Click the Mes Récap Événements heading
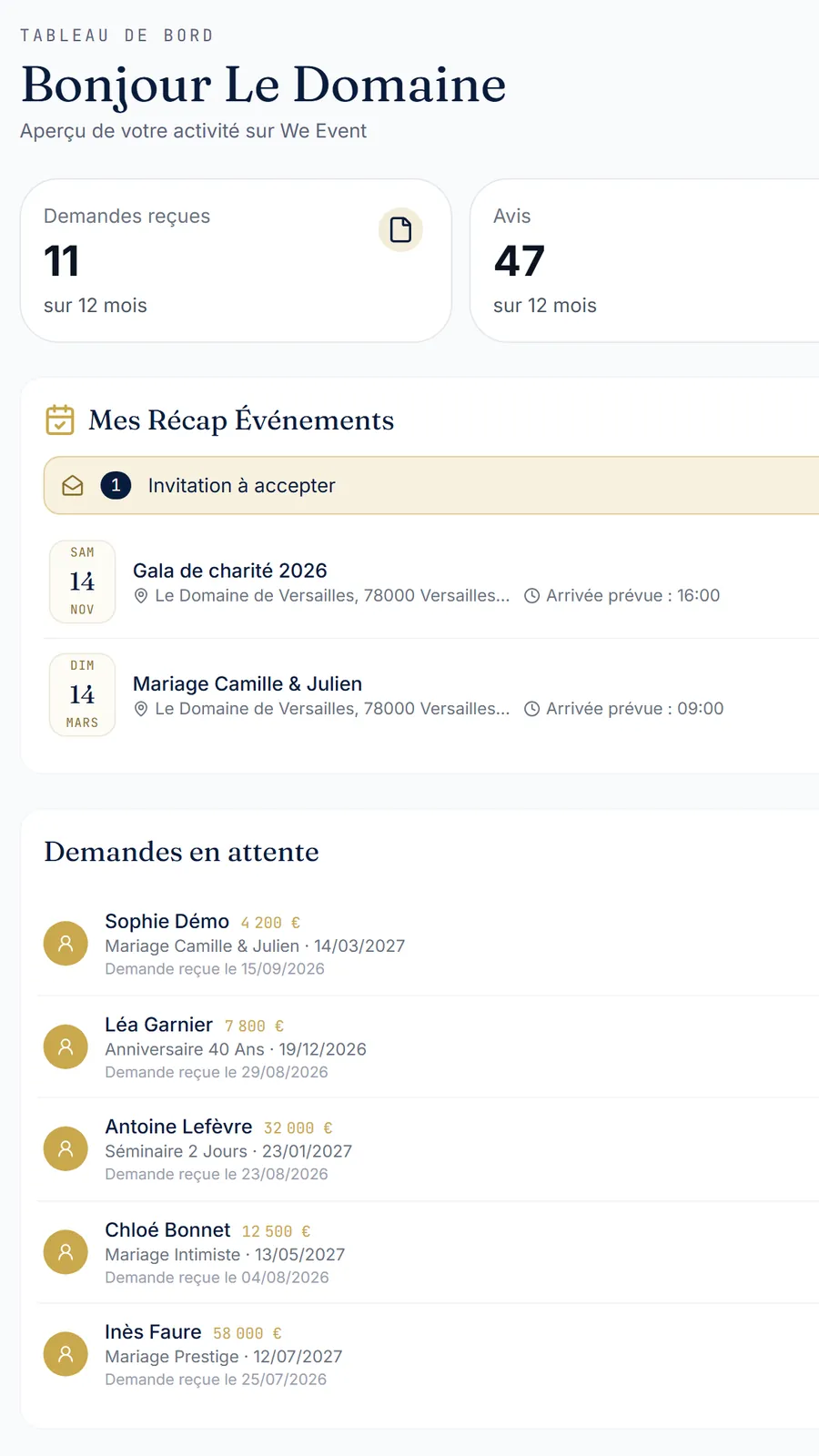 [241, 420]
